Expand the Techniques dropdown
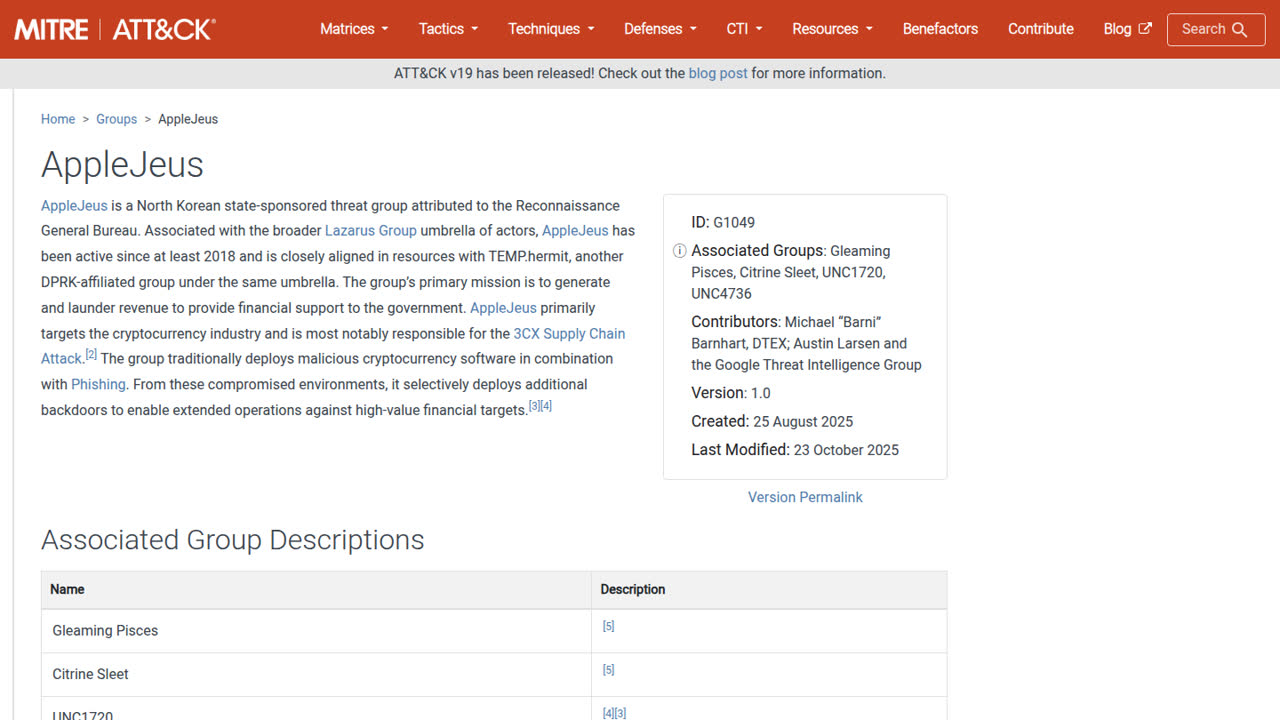This screenshot has height=720, width=1280. (x=551, y=29)
